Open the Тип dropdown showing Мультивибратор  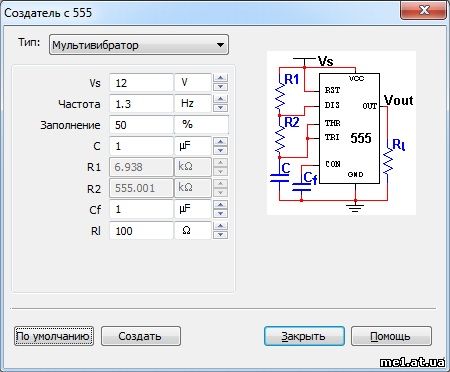(139, 45)
